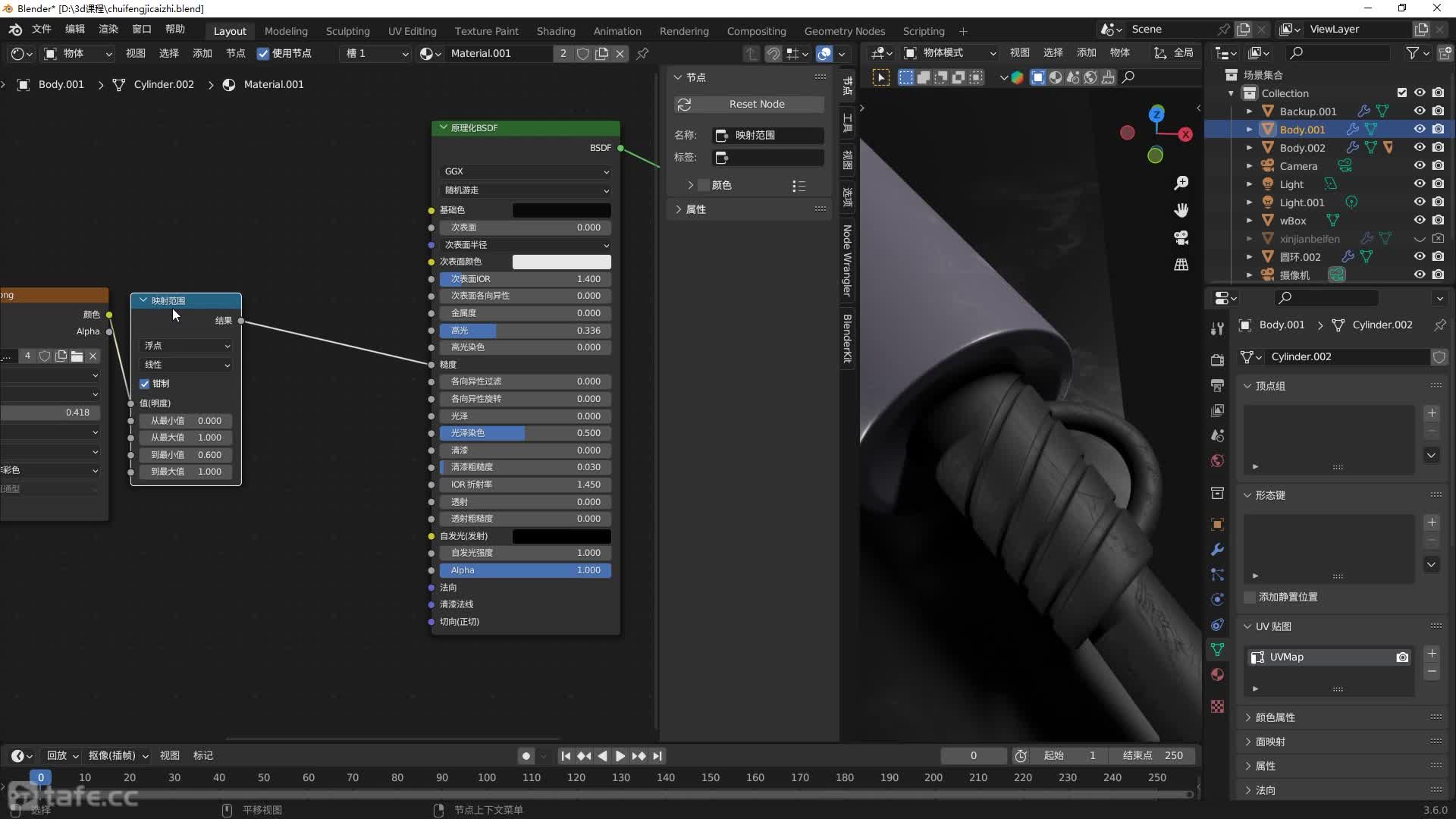Hide Body.001 using its eye icon

tap(1420, 129)
